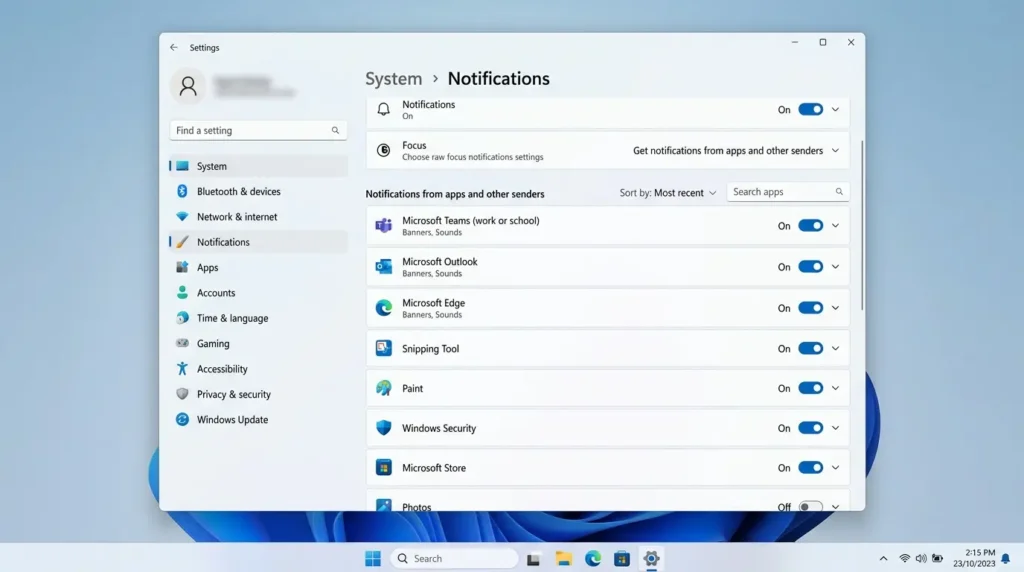Click the Settings window vertical scrollbar
Viewport: 1024px width, 572px height.
(x=862, y=225)
